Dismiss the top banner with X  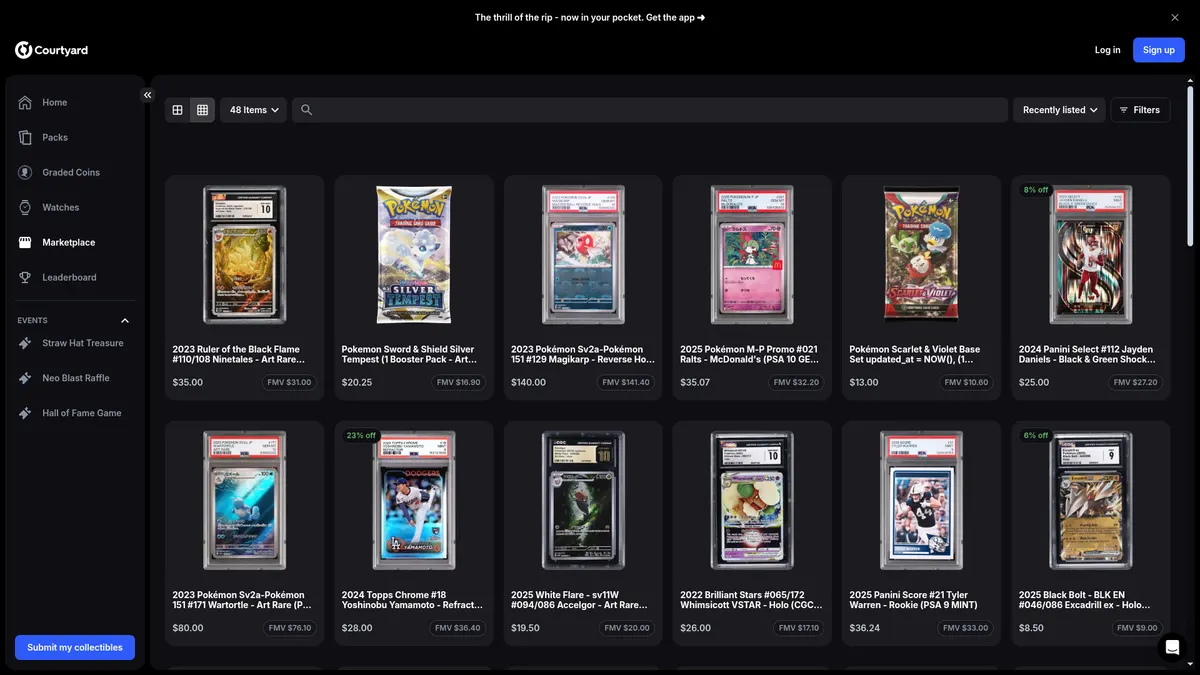pos(1175,17)
